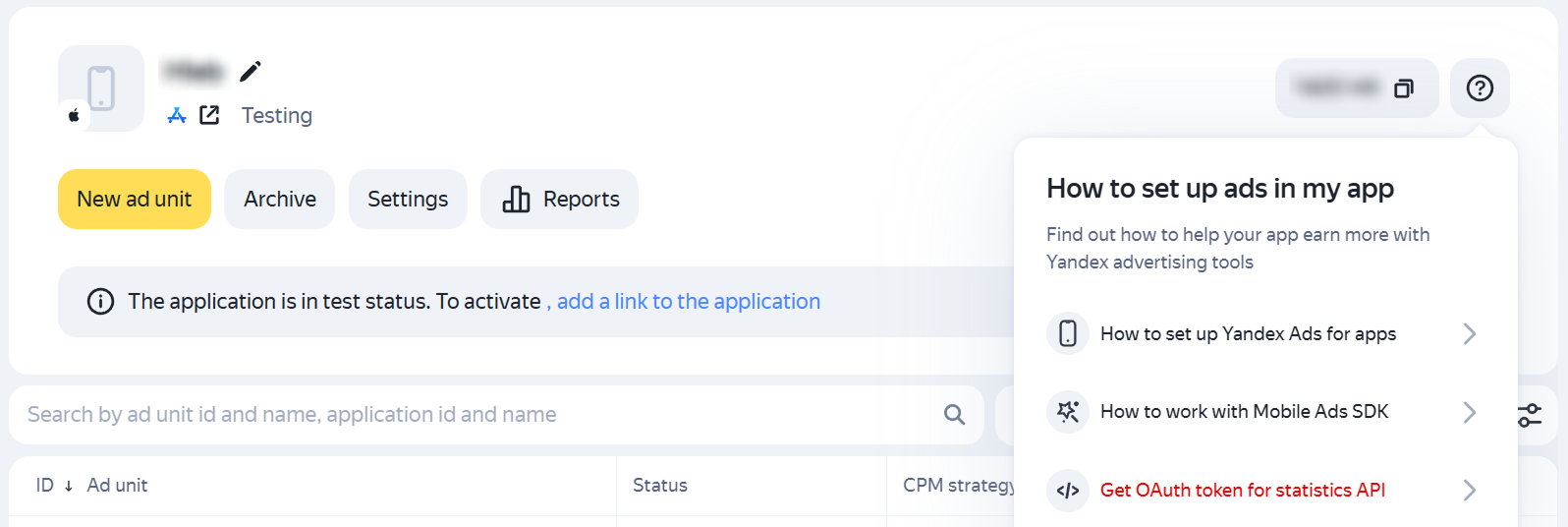Click the Ad unit column header
1568x527 pixels.
click(x=117, y=486)
